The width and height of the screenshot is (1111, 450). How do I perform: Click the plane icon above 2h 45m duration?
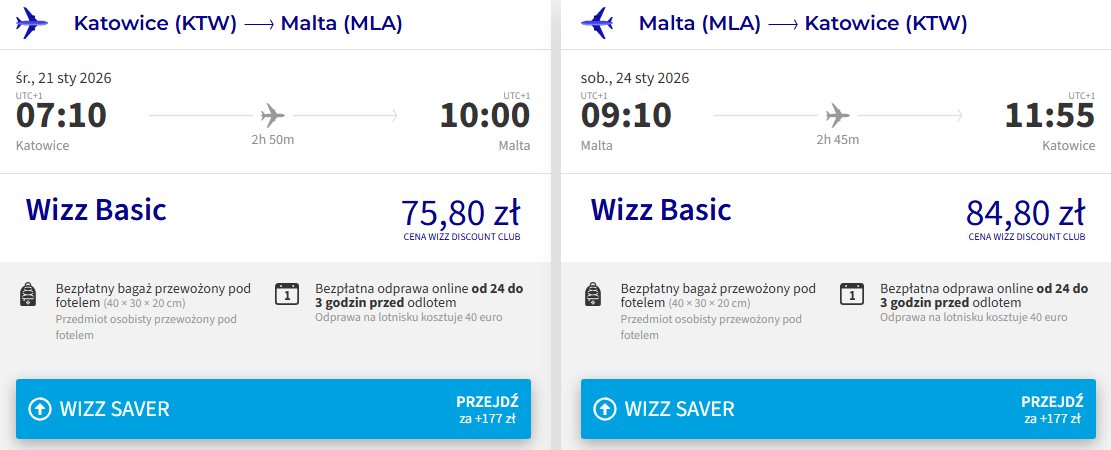point(837,113)
